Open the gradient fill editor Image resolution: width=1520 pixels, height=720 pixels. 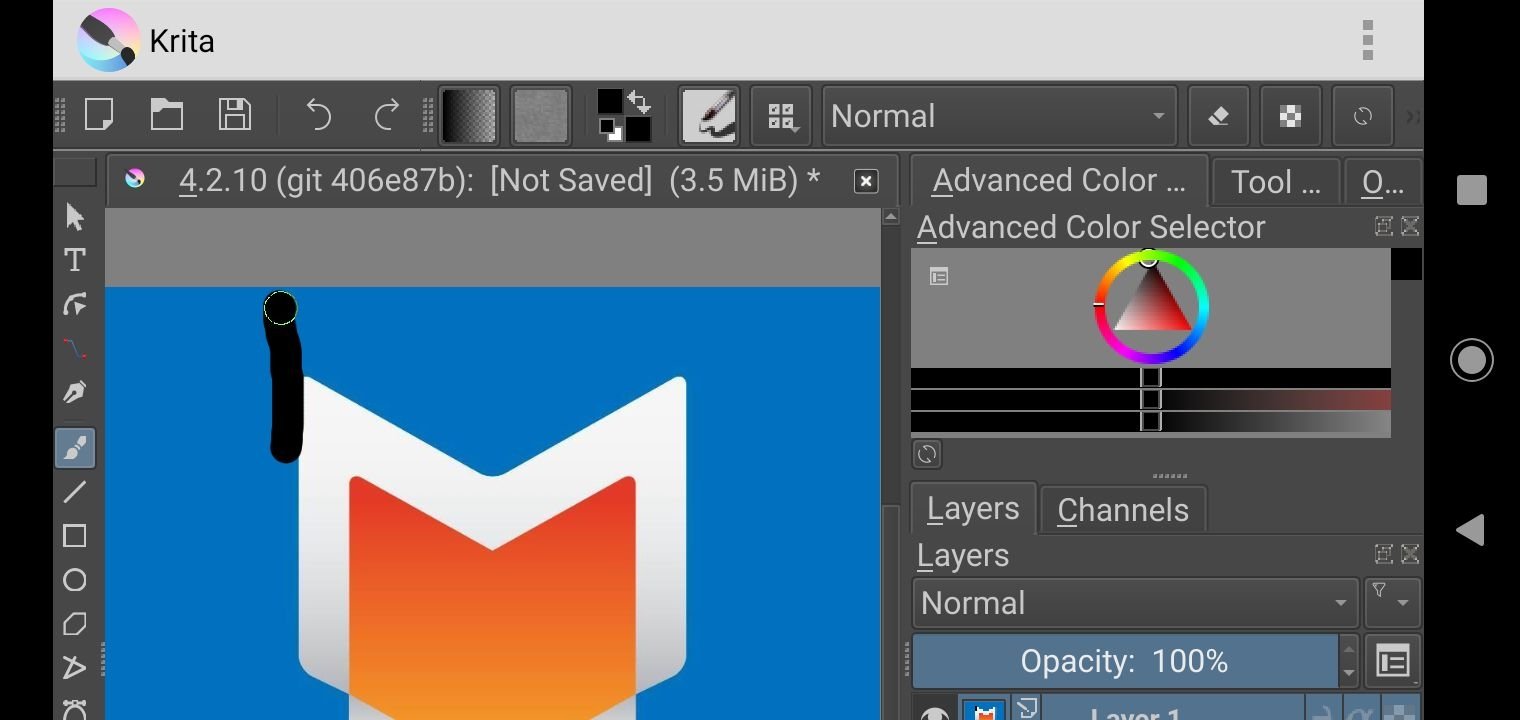pyautogui.click(x=469, y=116)
